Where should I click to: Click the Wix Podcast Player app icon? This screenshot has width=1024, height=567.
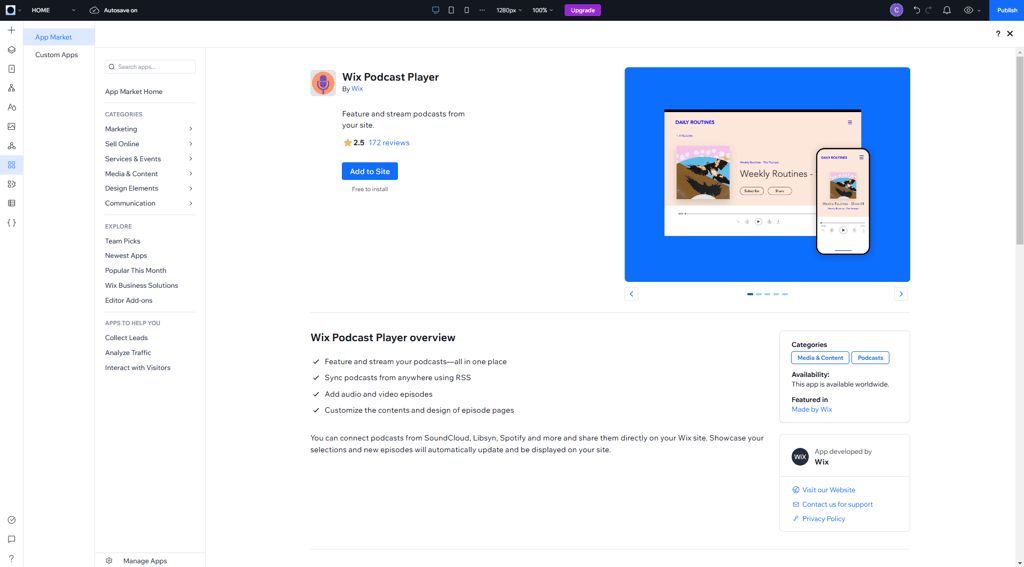click(x=323, y=83)
